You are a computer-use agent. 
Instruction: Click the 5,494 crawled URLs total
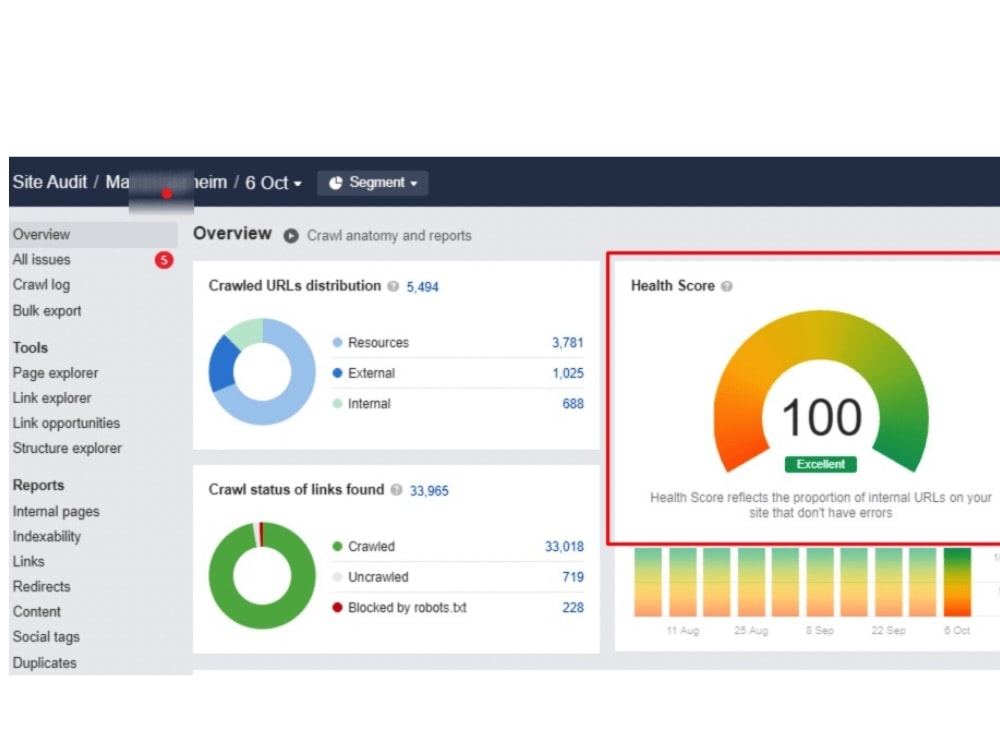pyautogui.click(x=422, y=287)
